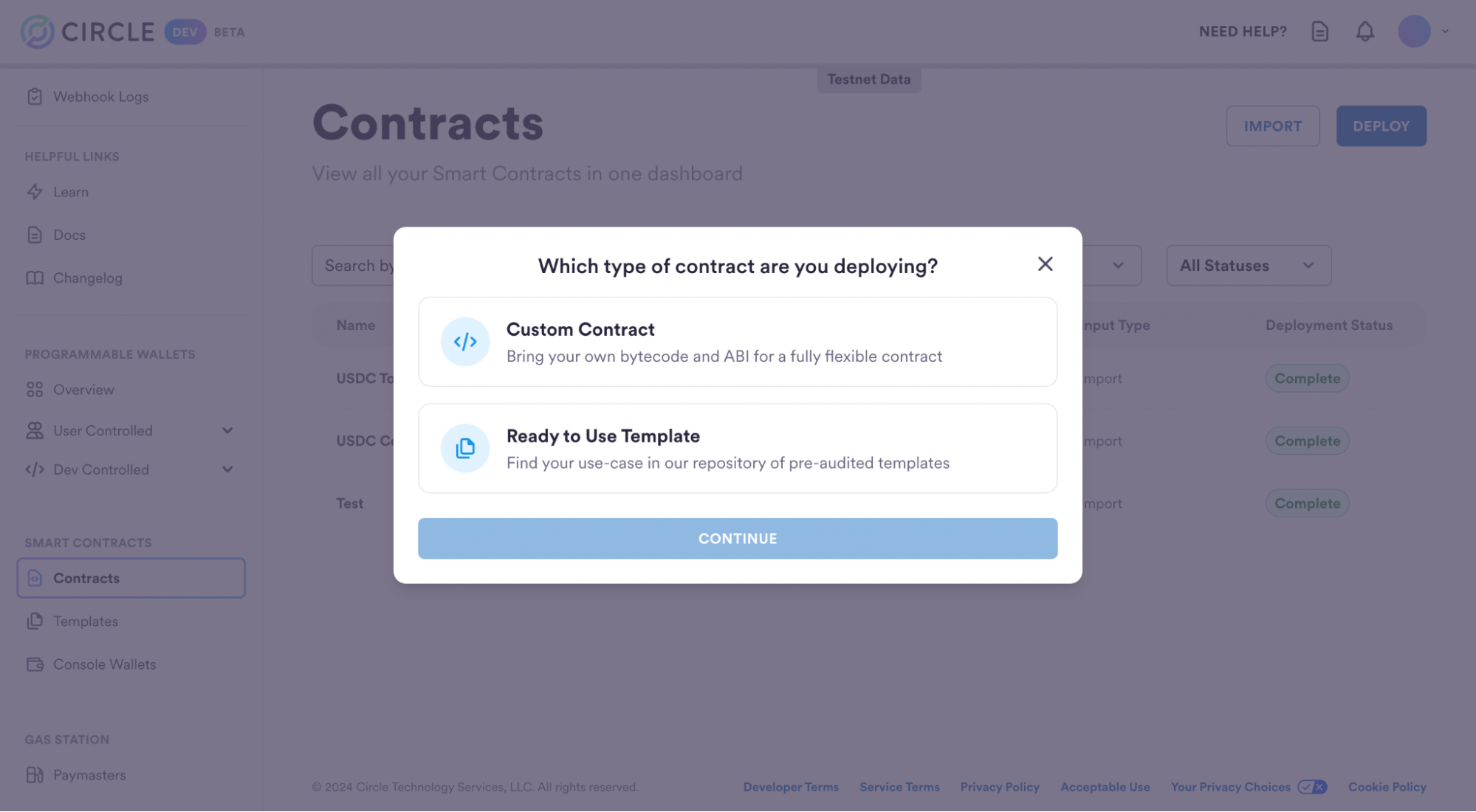
Task: Click the Ready to Use Template copy icon
Action: tap(465, 448)
